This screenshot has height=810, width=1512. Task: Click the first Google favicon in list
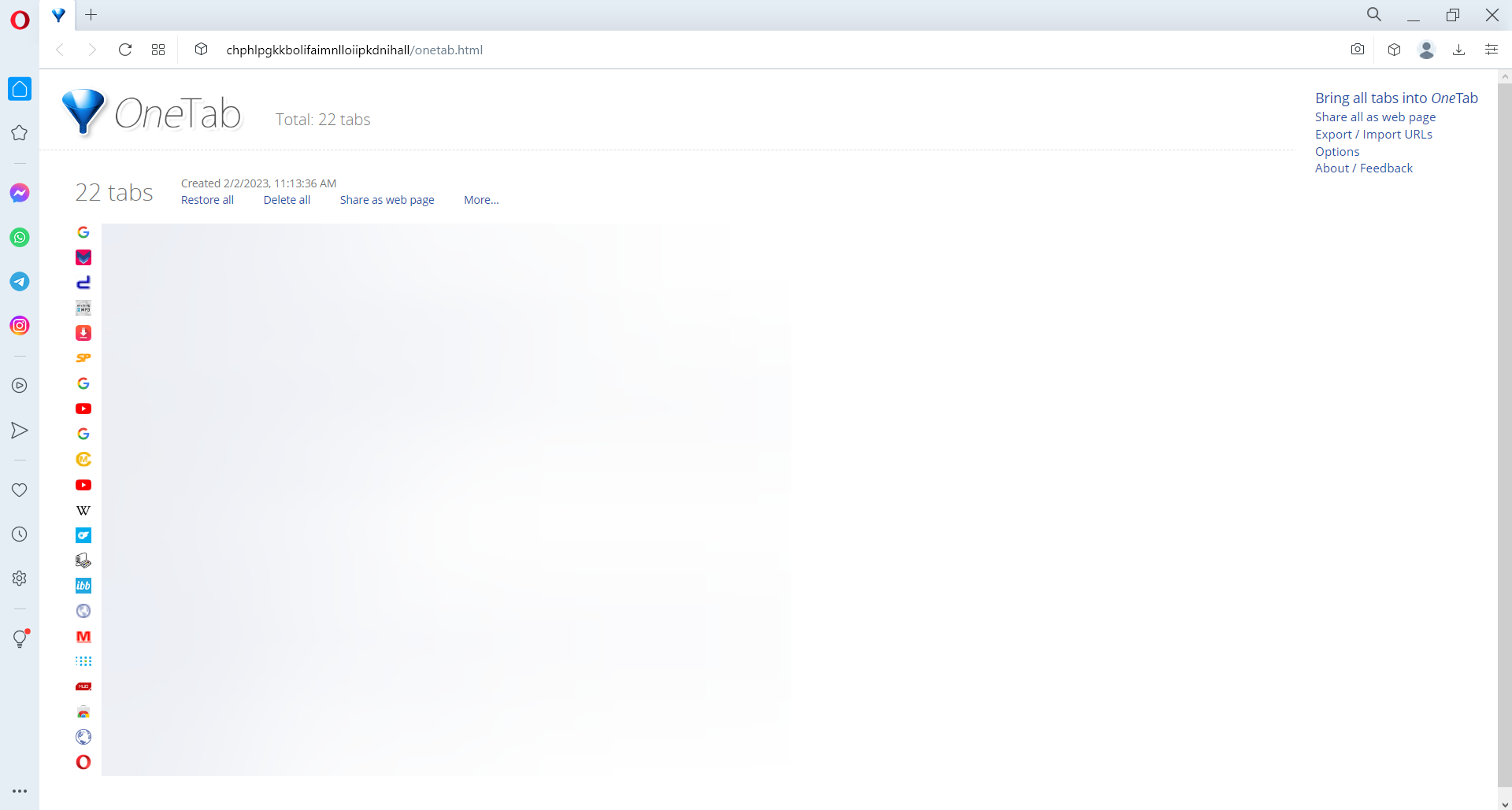(x=83, y=232)
